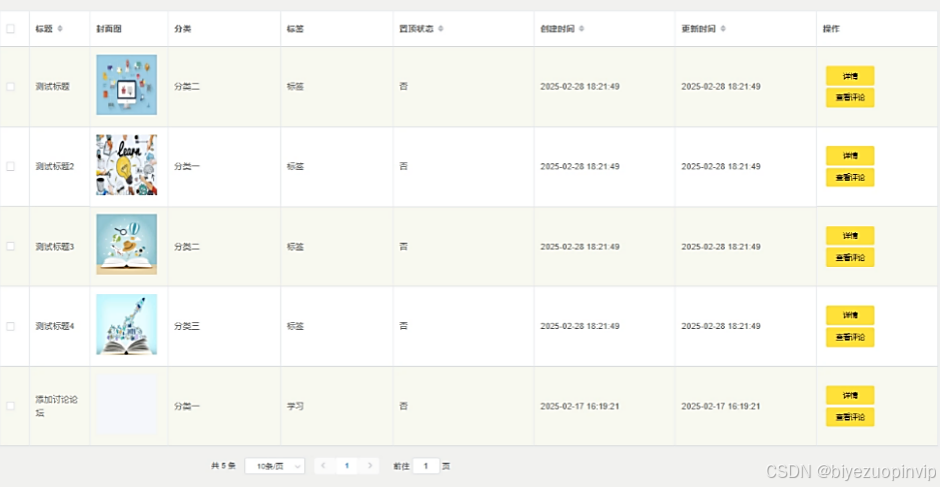Click the 标签 column header

(295, 29)
